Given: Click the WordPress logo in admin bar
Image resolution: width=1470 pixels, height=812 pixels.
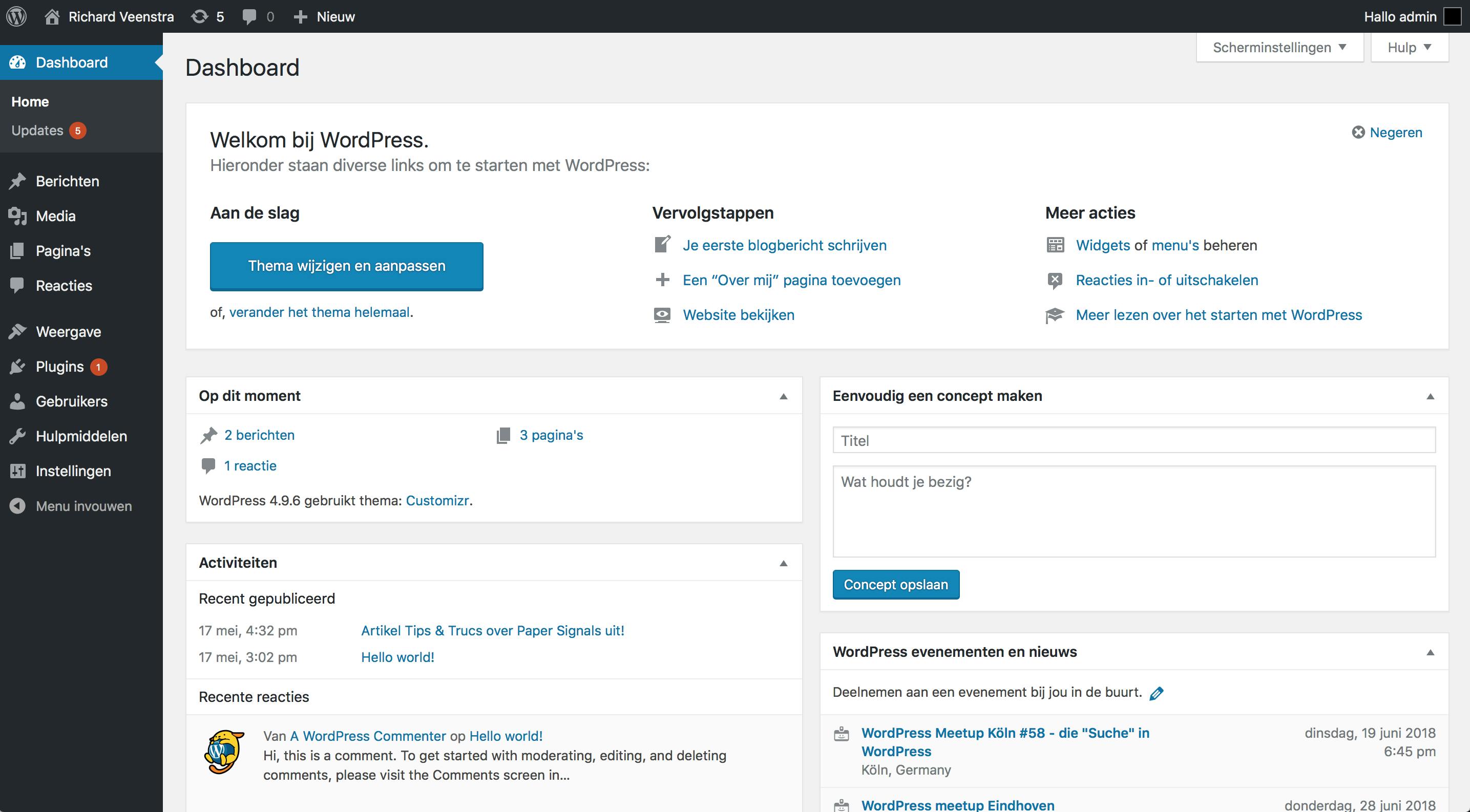Looking at the screenshot, I should pyautogui.click(x=16, y=16).
